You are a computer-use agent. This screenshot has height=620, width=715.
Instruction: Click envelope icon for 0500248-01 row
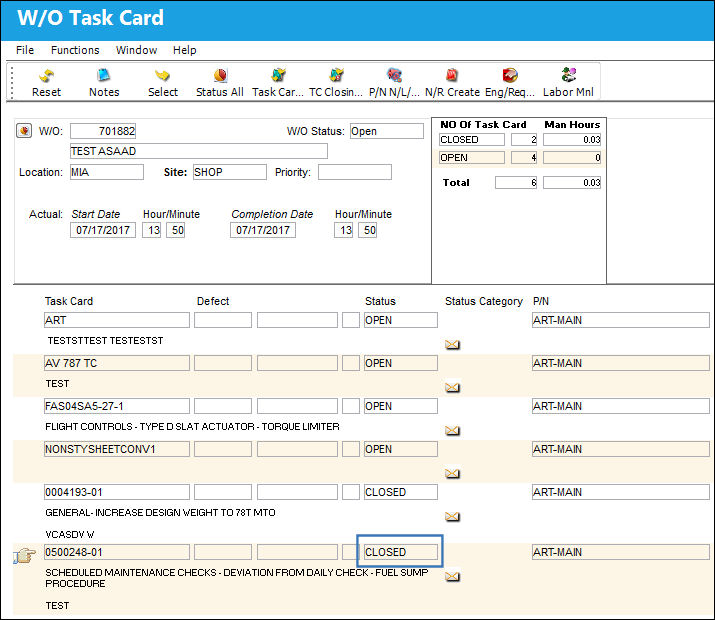pyautogui.click(x=452, y=576)
